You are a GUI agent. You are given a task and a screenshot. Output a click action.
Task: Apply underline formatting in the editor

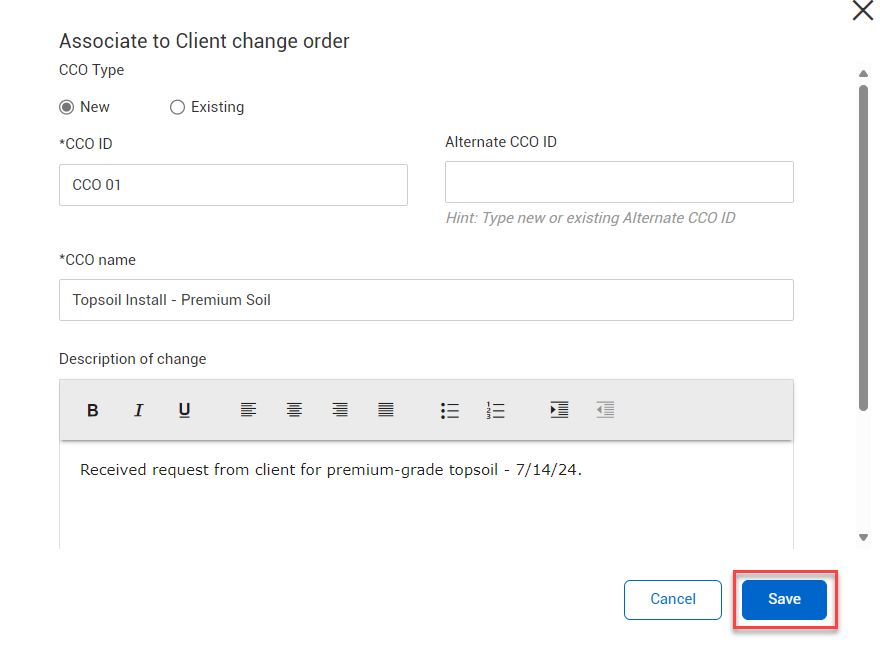coord(184,410)
